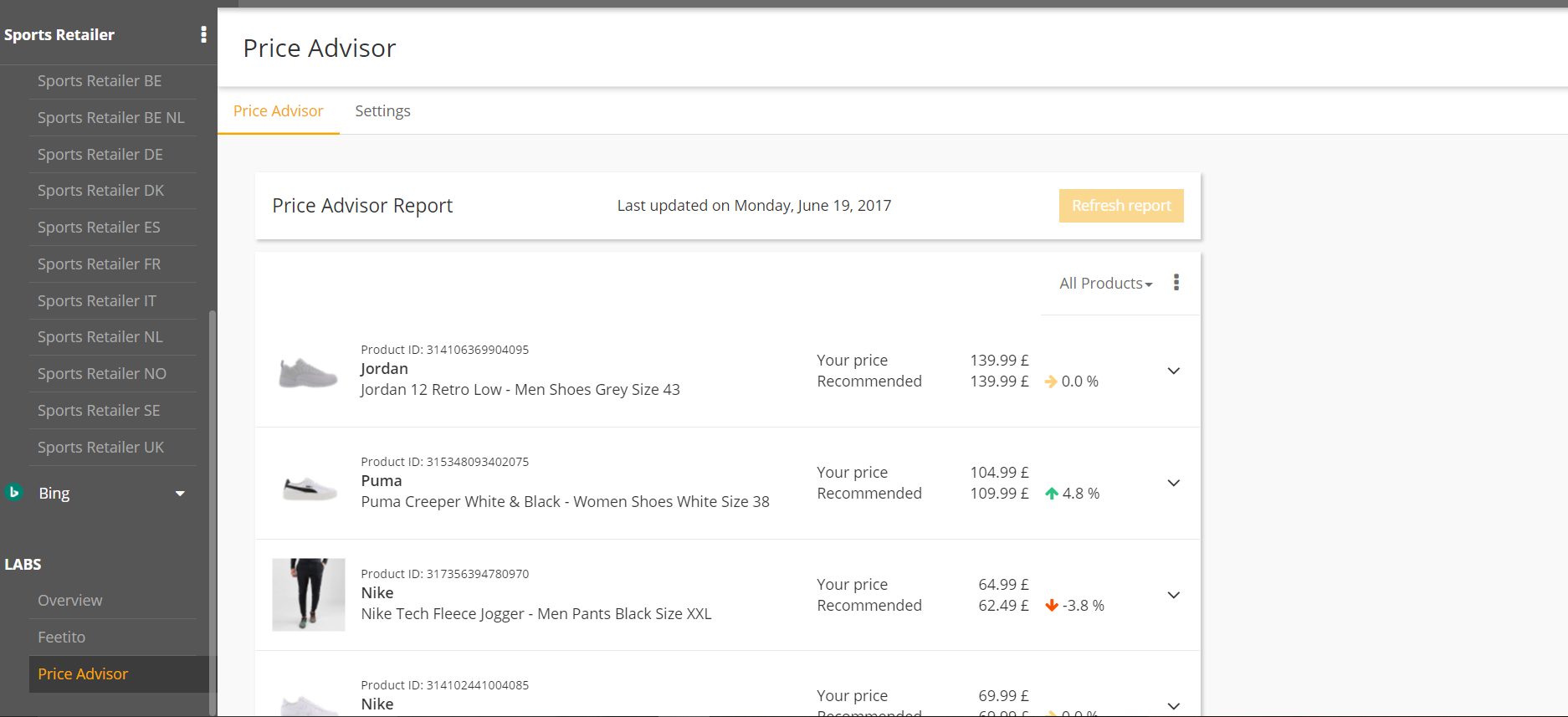Click the Bing logo icon
This screenshot has height=717, width=1568.
pos(13,493)
